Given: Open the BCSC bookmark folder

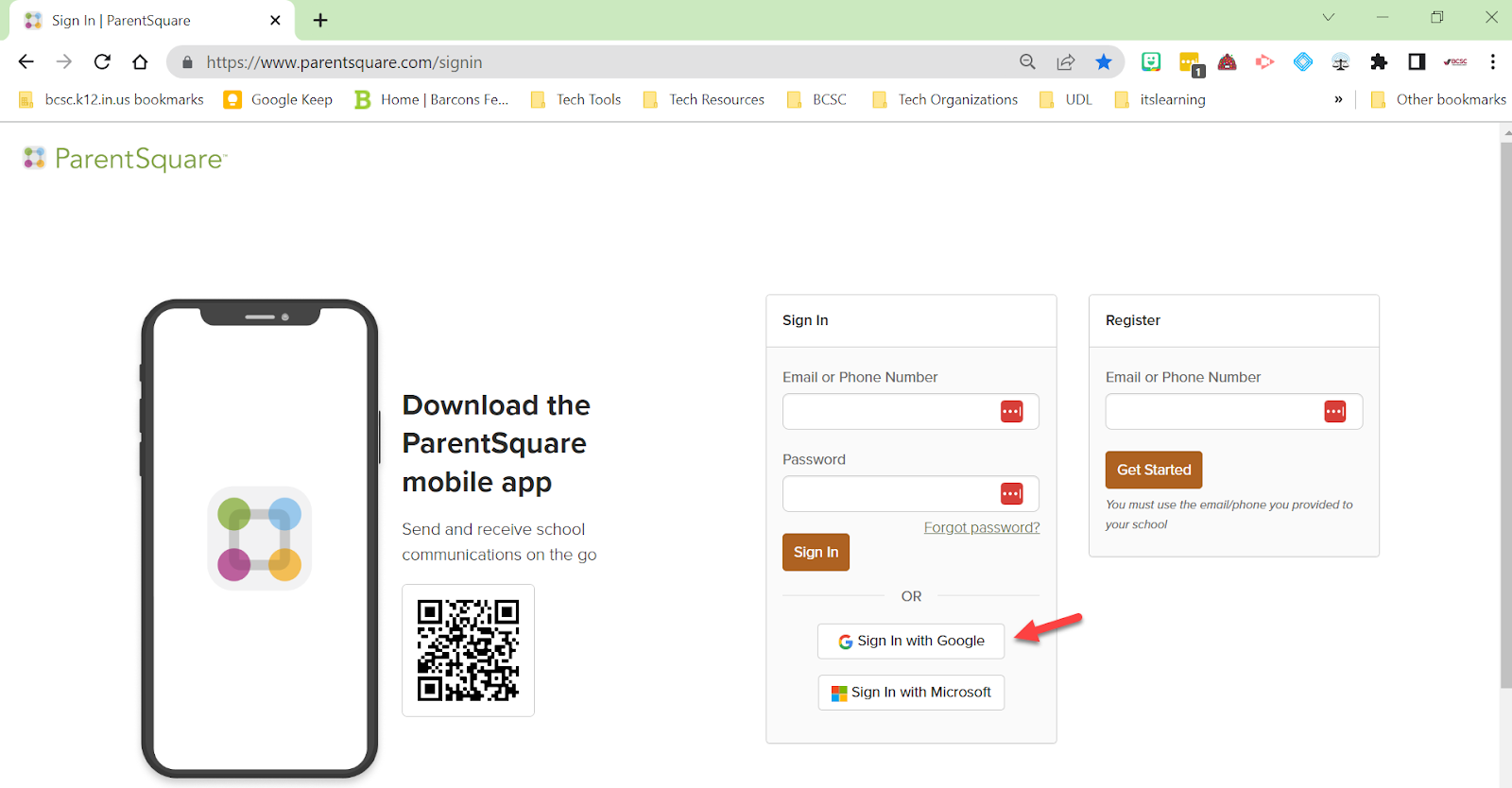Looking at the screenshot, I should [817, 99].
